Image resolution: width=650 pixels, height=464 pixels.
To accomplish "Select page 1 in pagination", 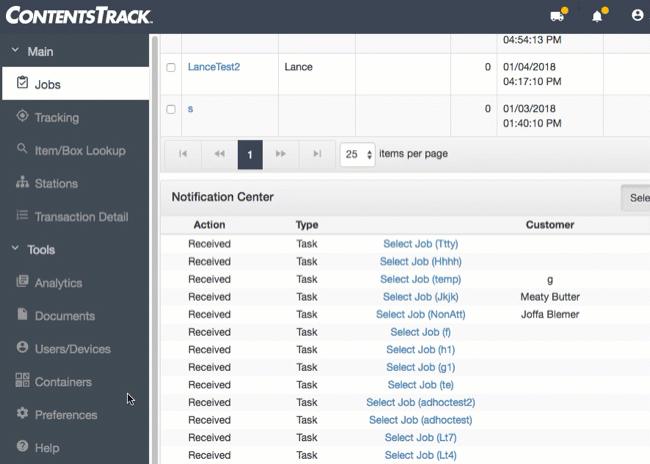I will click(250, 154).
